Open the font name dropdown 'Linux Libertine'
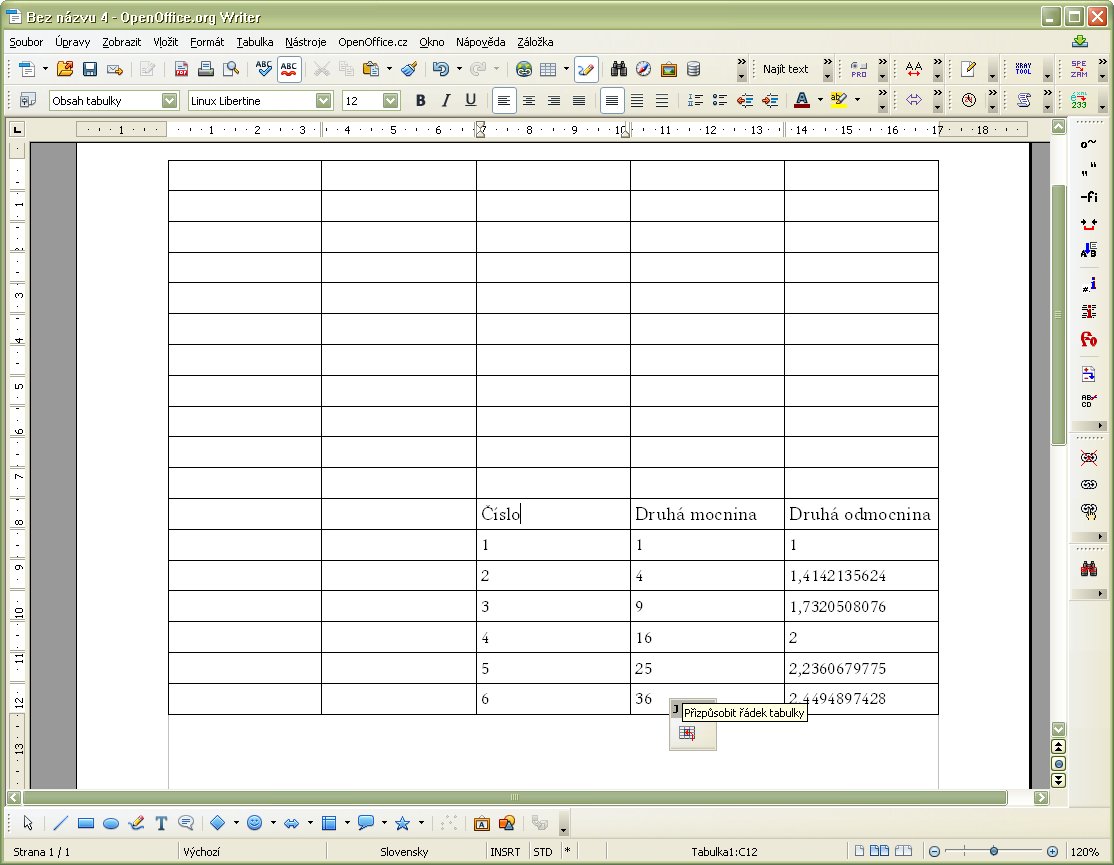 pos(323,100)
